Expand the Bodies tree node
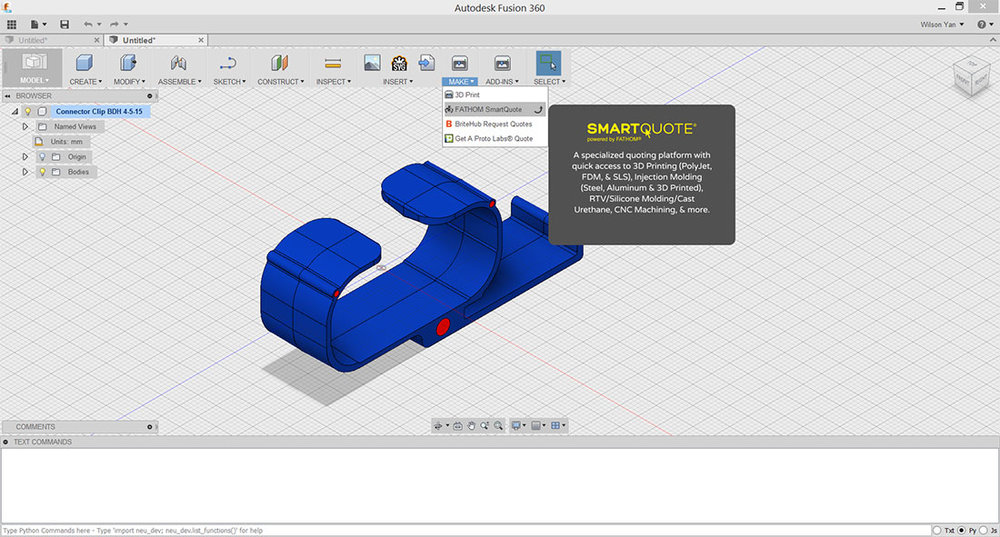 (26, 172)
